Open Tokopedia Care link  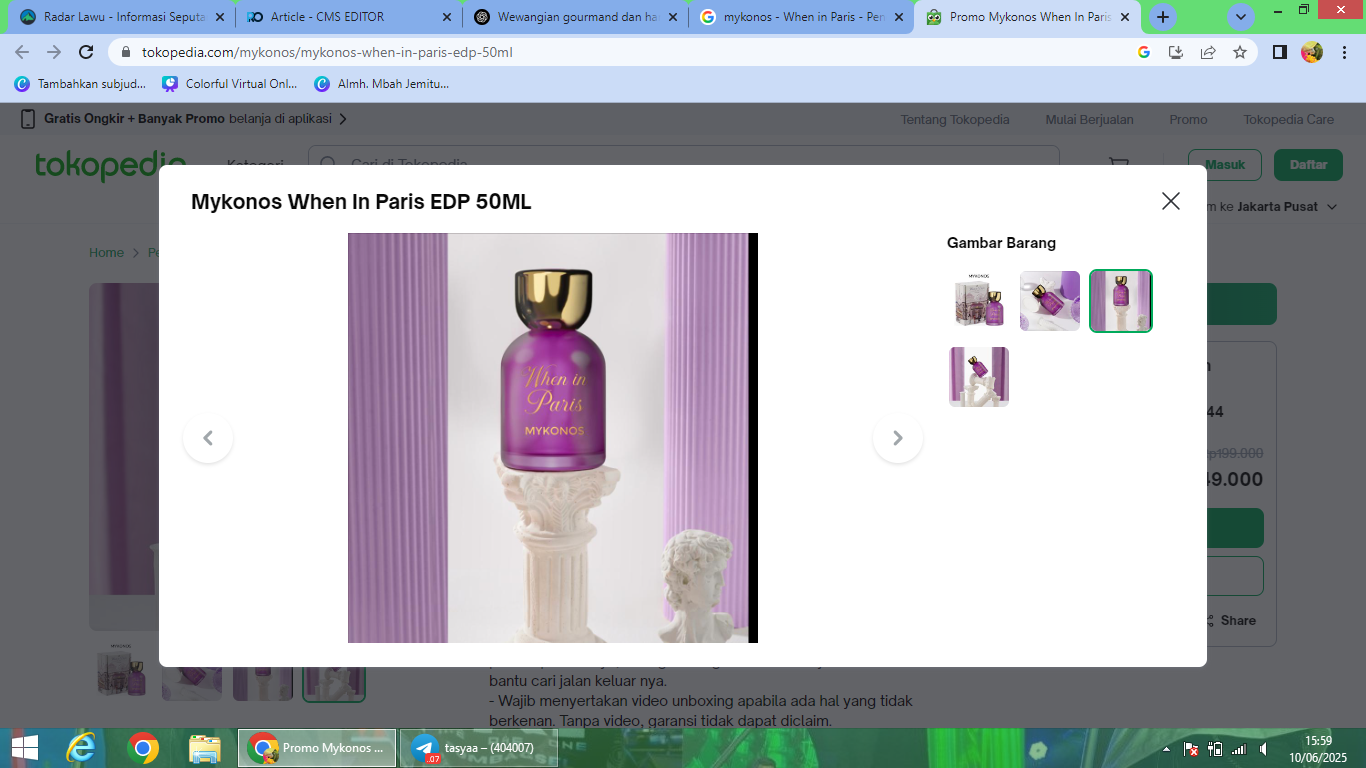point(1288,119)
